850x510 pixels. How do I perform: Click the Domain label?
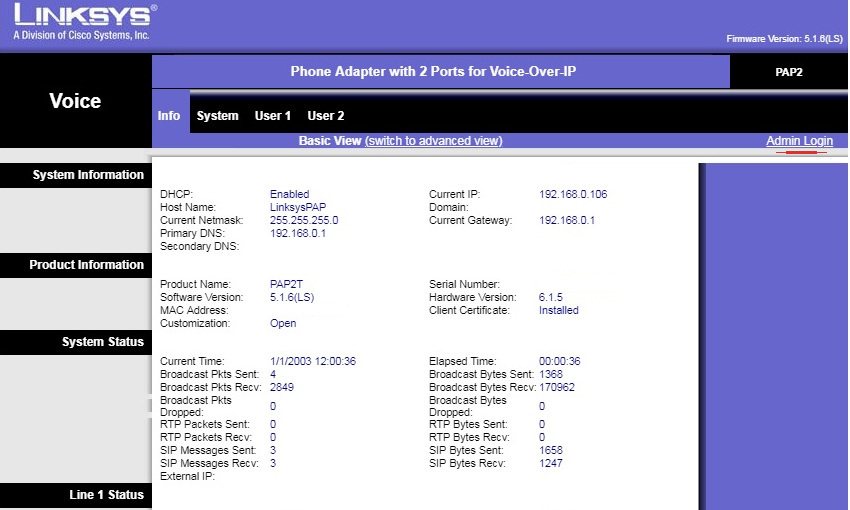(x=448, y=207)
